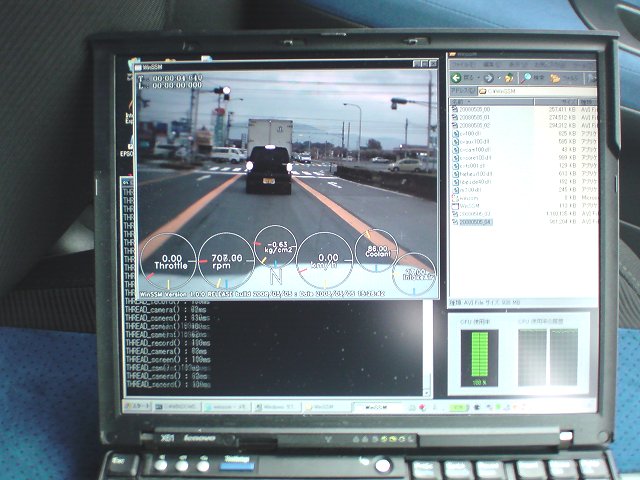Click the Coolant temperature gauge

[x=377, y=256]
